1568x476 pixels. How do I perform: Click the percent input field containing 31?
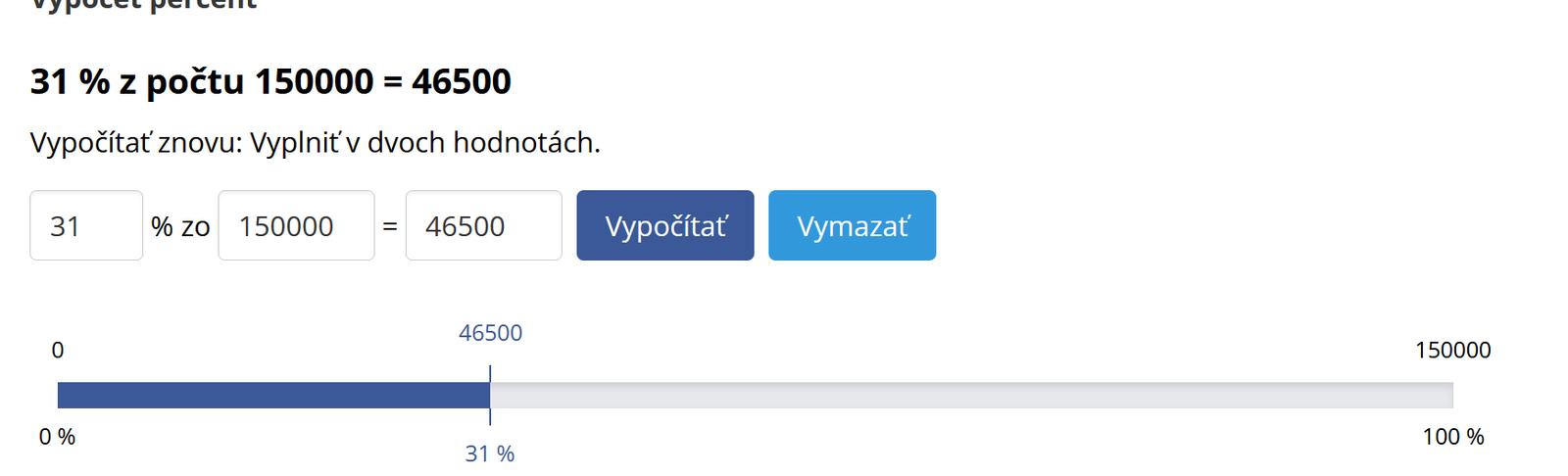[86, 226]
